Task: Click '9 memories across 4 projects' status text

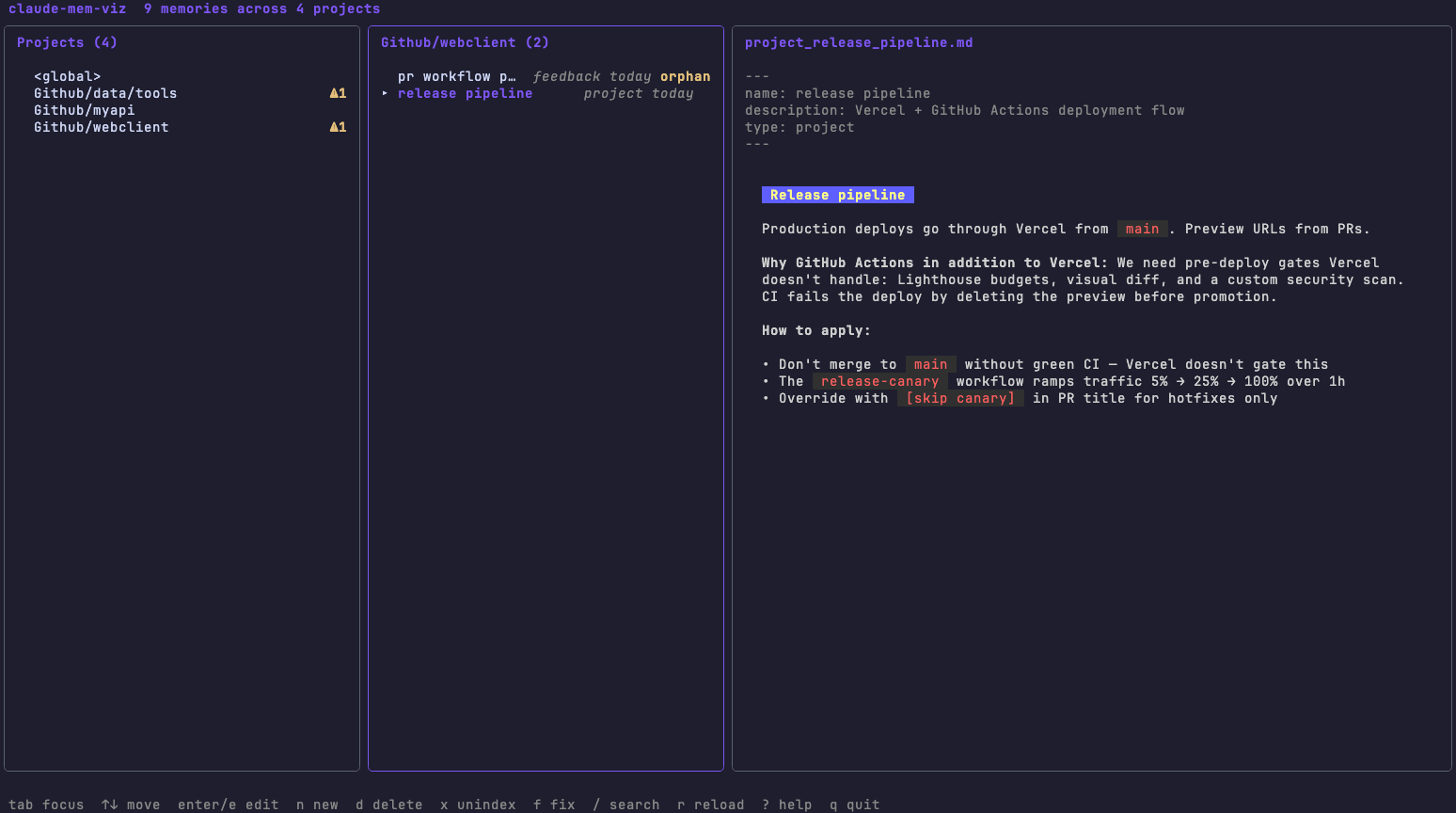Action: 262,8
